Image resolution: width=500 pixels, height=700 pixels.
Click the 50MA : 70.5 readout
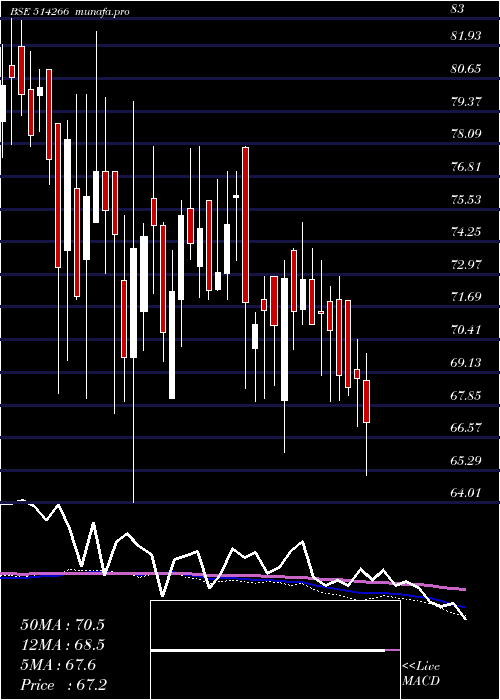pyautogui.click(x=62, y=625)
